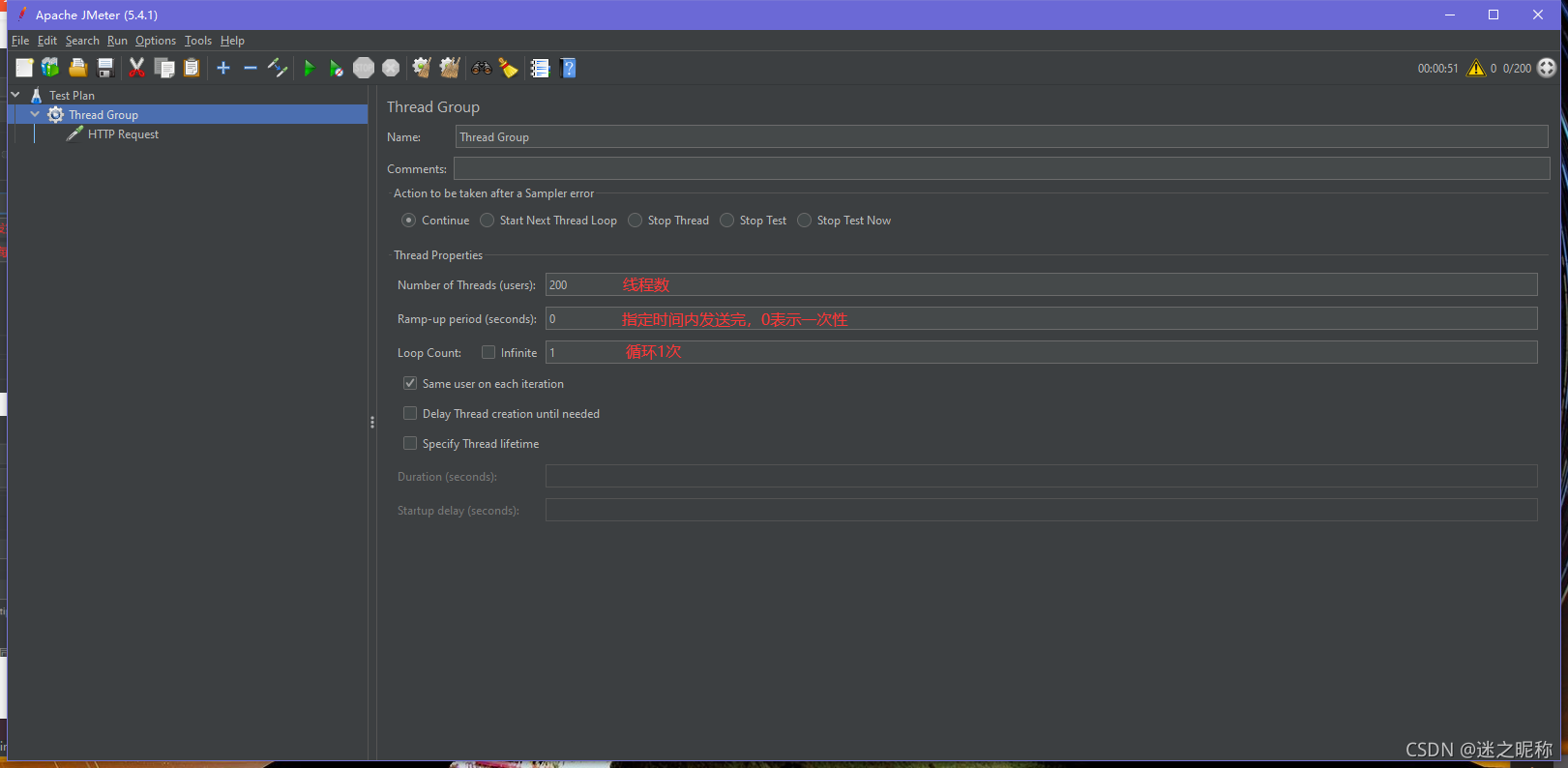Collapse all tree nodes with minus icon
Viewport: 1568px width, 768px height.
tap(251, 68)
